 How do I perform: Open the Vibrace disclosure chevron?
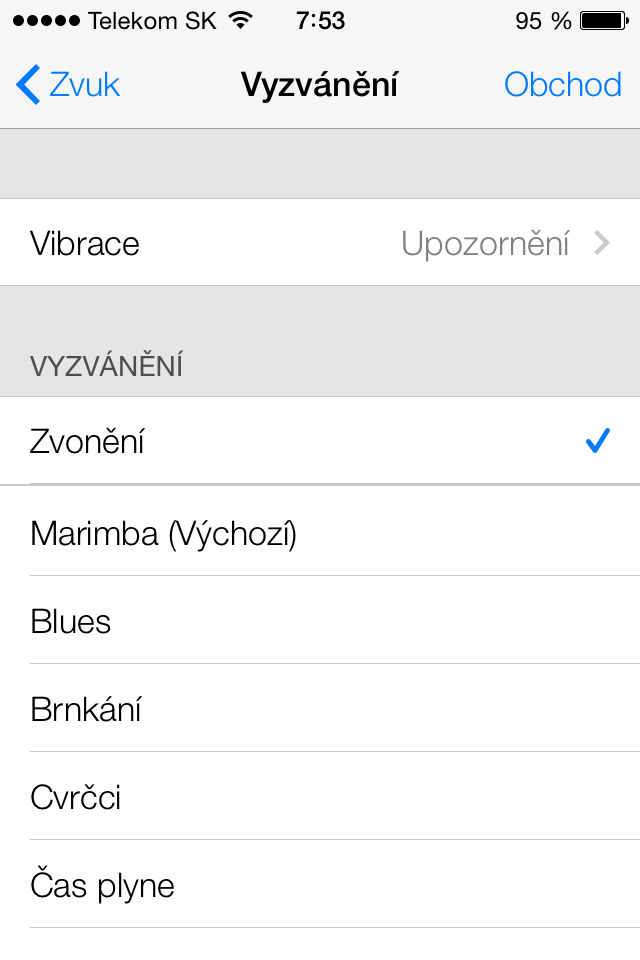[601, 243]
